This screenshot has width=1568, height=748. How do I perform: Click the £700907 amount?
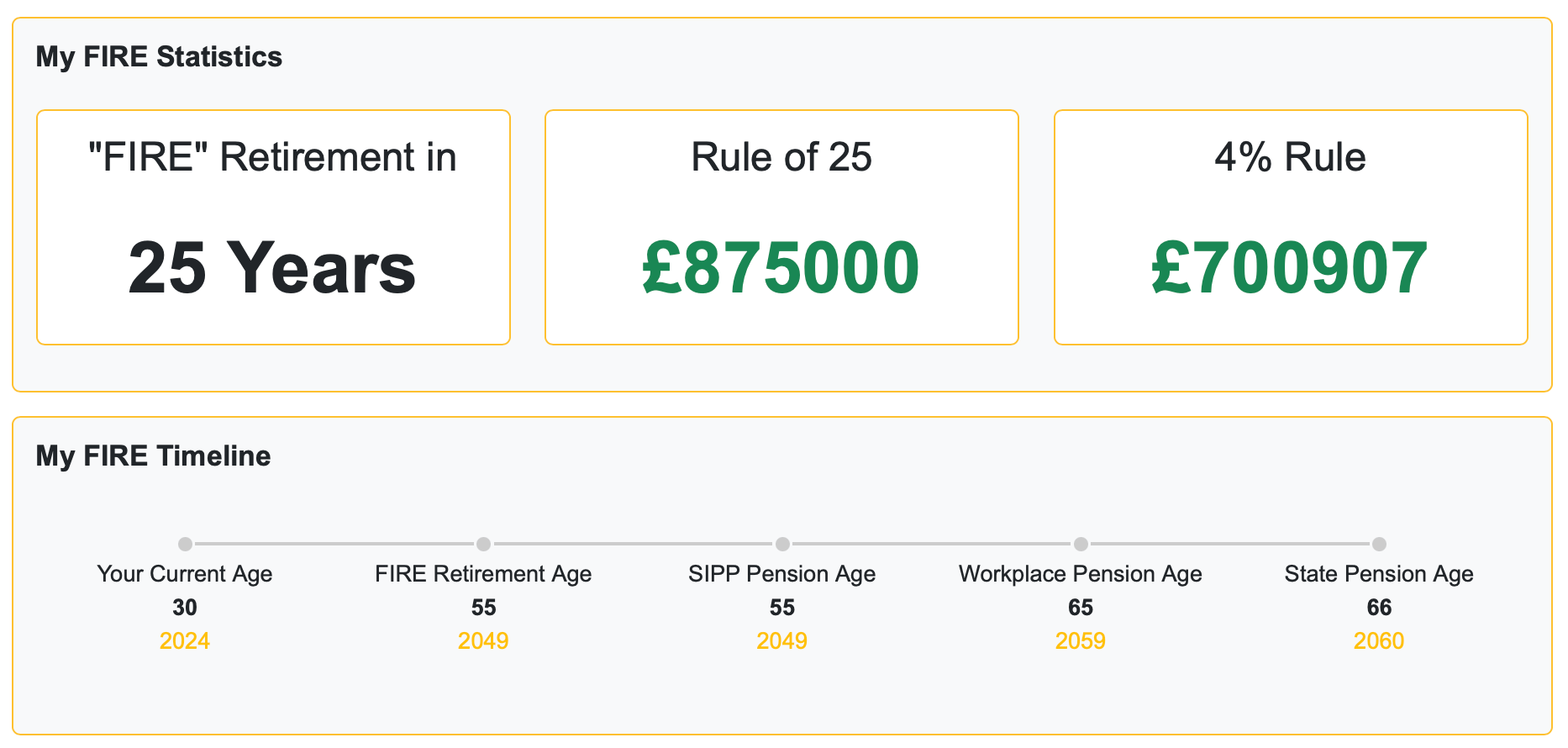click(x=1290, y=268)
